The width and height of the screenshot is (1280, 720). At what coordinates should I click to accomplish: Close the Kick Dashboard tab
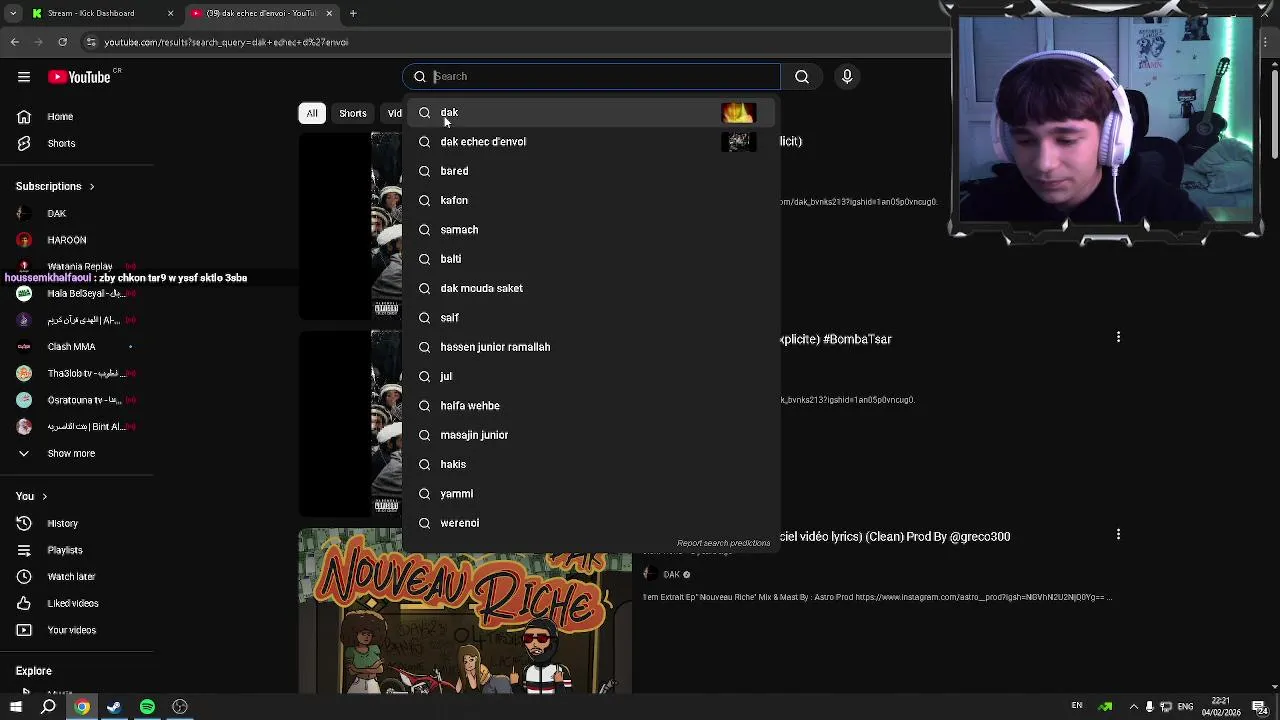pos(170,13)
